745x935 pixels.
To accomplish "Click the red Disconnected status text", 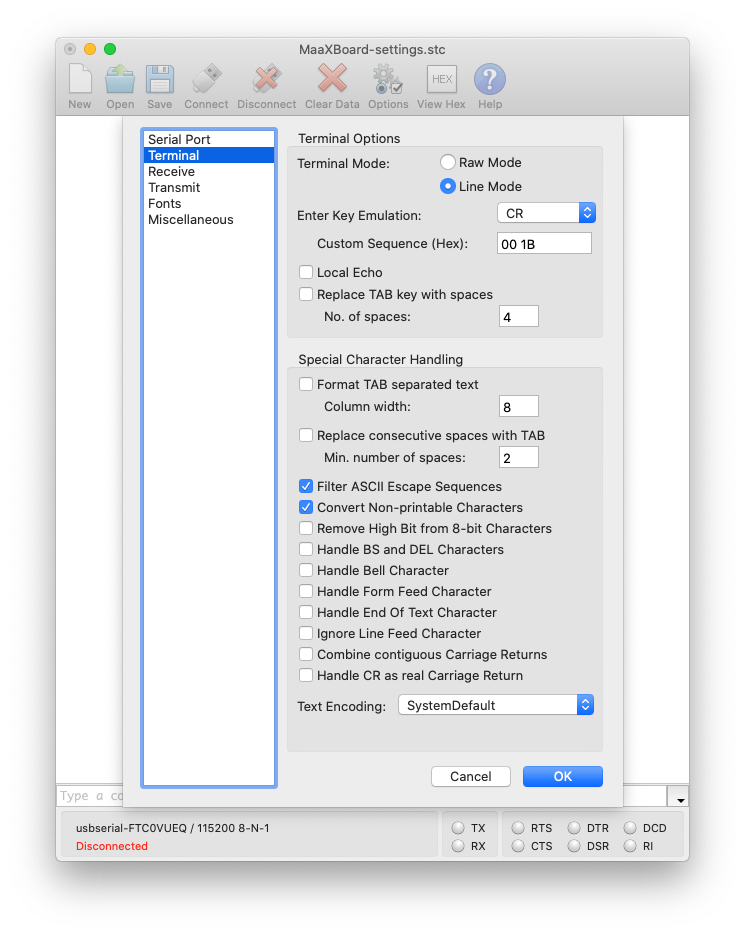I will (x=112, y=846).
